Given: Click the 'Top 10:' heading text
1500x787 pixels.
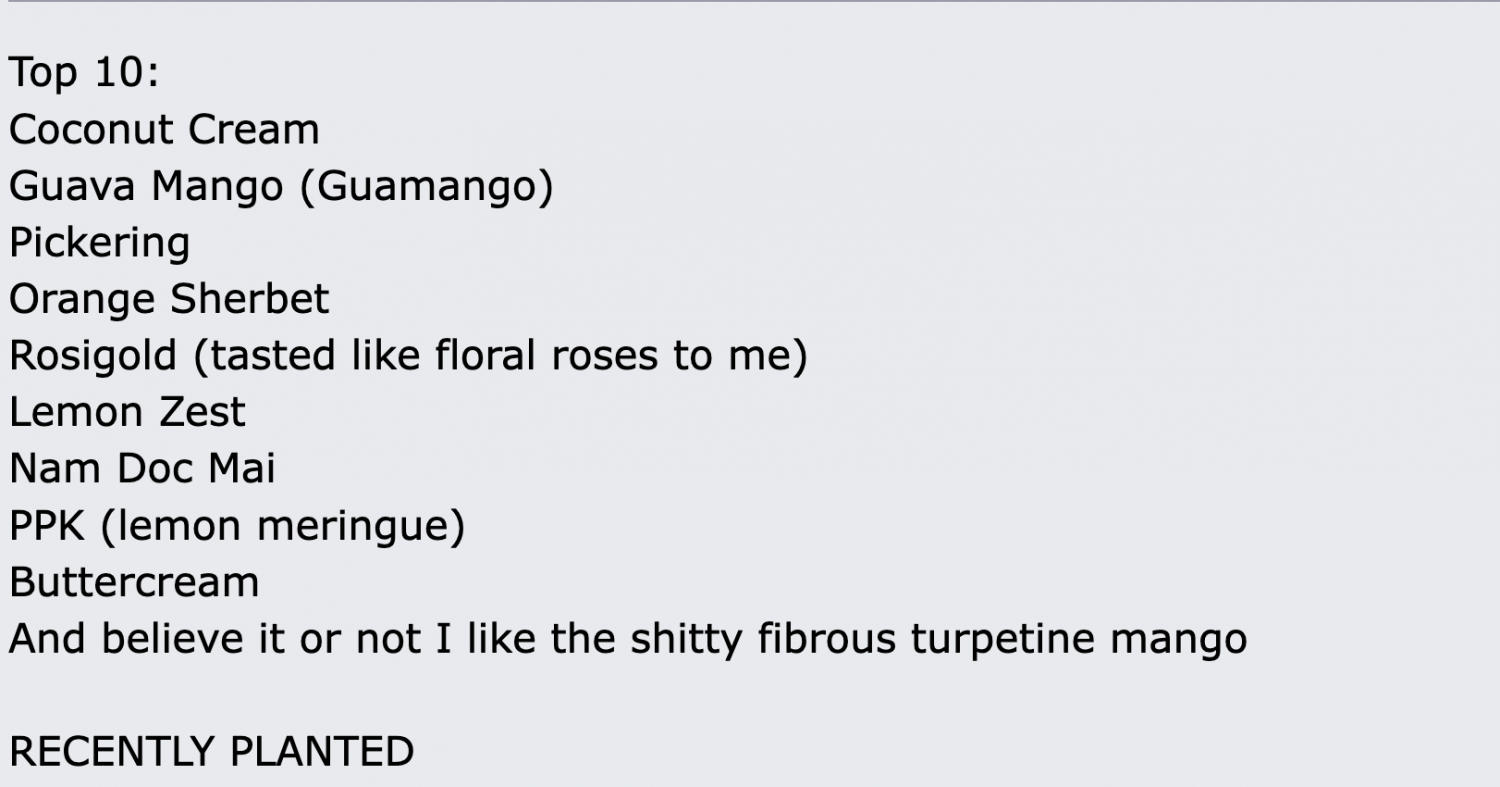Looking at the screenshot, I should (84, 73).
